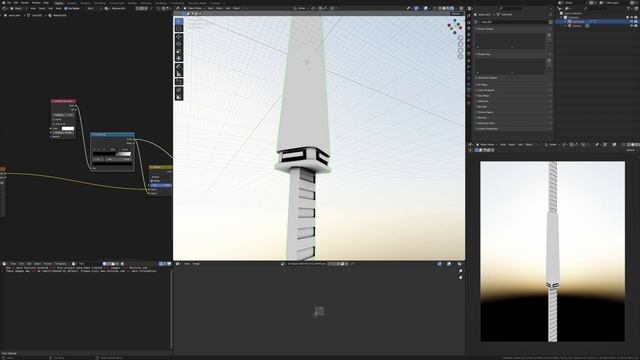This screenshot has height=360, width=640.
Task: Toggle the Use Nodes checkbox
Action: (x=66, y=8)
